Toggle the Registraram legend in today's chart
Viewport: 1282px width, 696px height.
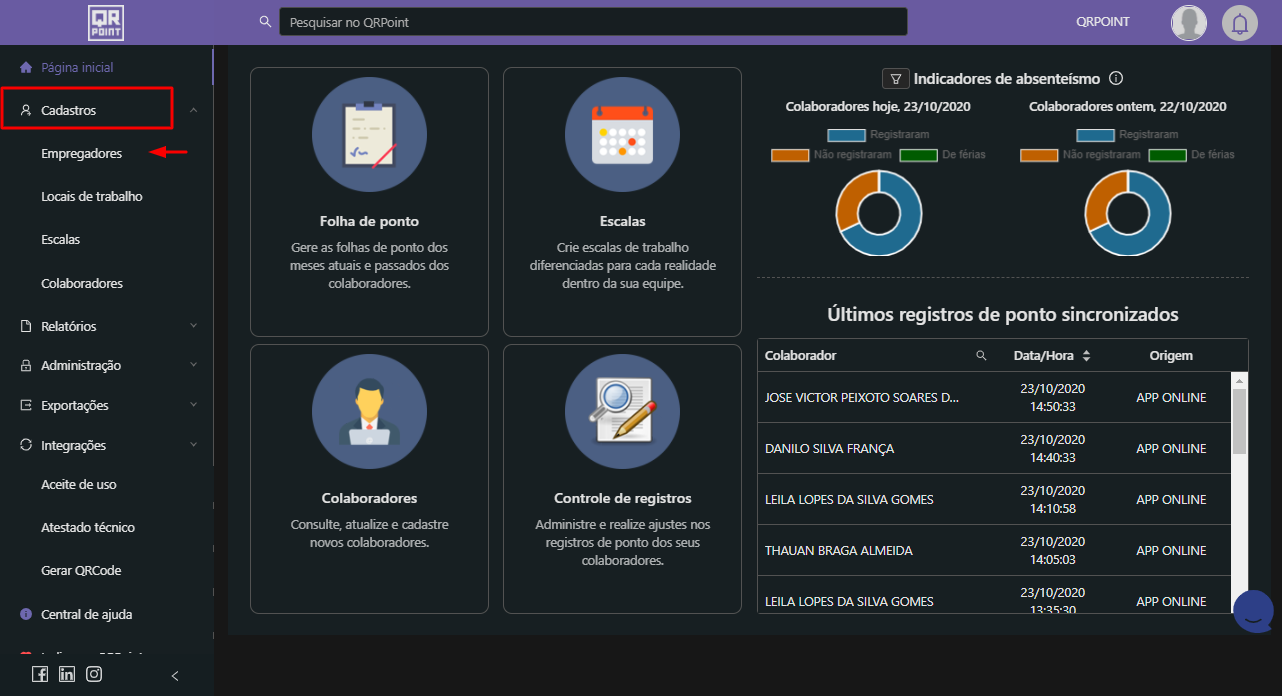pos(846,135)
